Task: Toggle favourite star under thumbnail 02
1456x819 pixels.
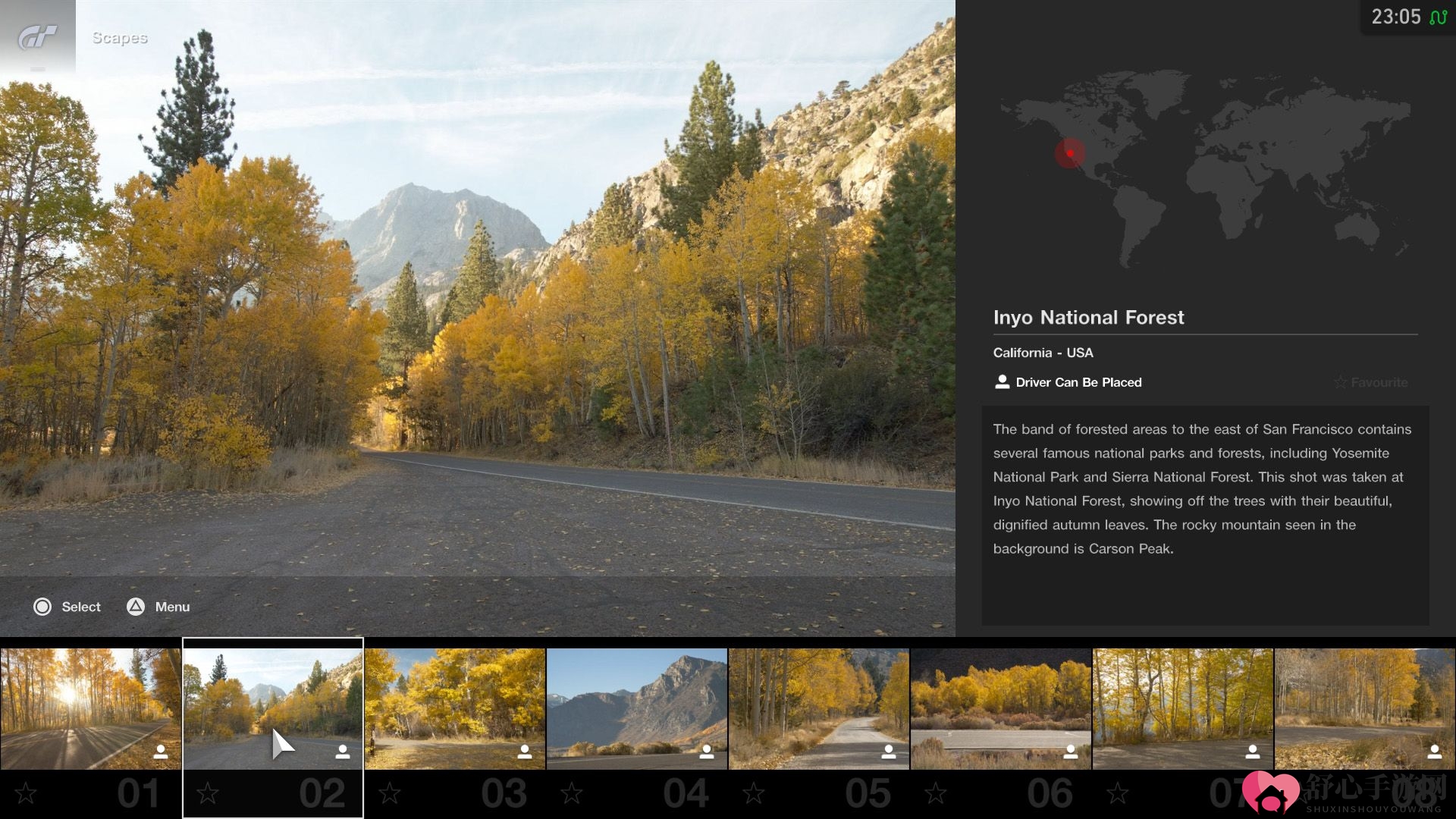Action: (208, 793)
